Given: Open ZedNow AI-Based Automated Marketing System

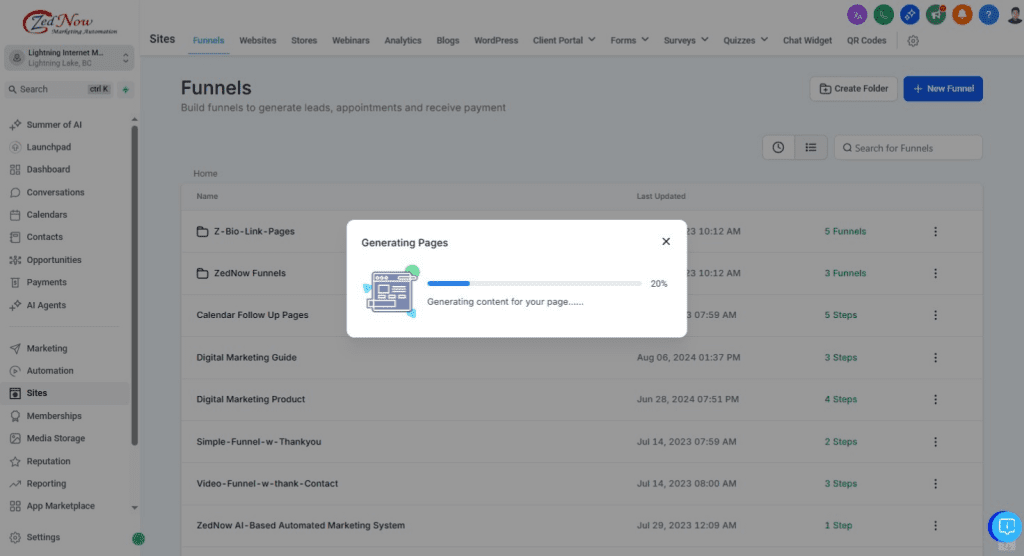Looking at the screenshot, I should click(x=300, y=525).
